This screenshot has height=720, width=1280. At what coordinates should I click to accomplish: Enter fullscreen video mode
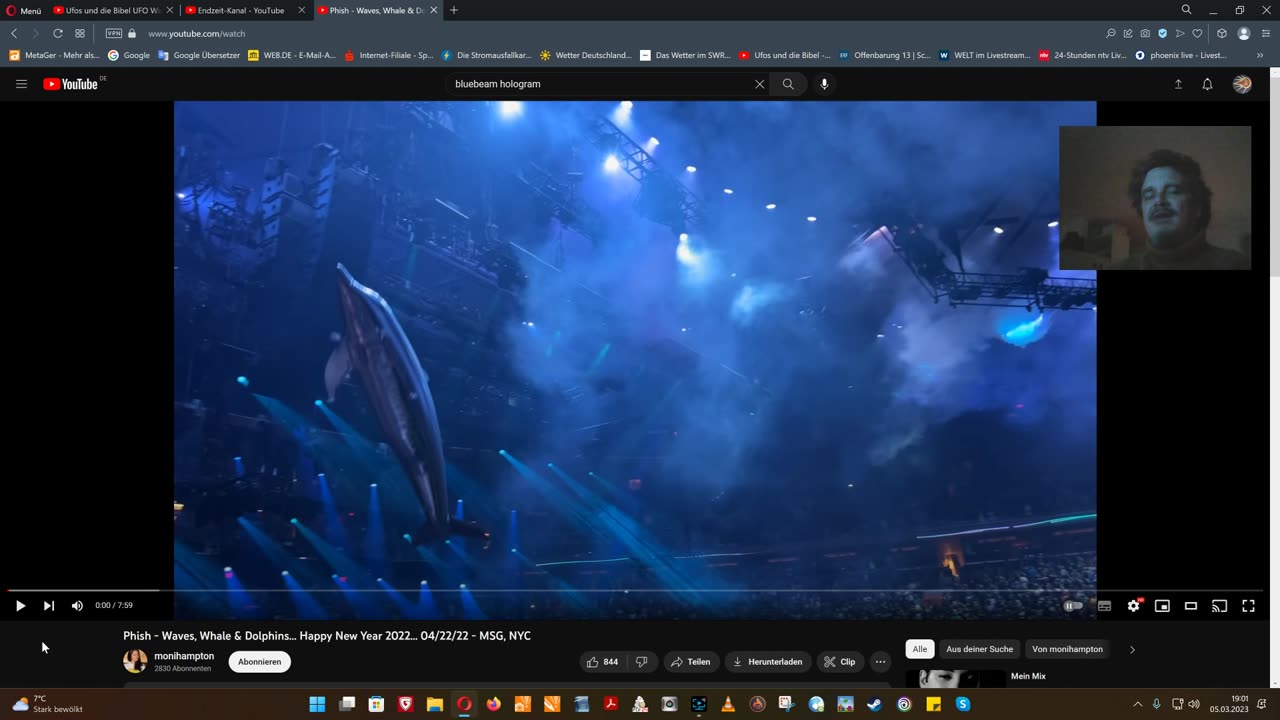[1248, 605]
